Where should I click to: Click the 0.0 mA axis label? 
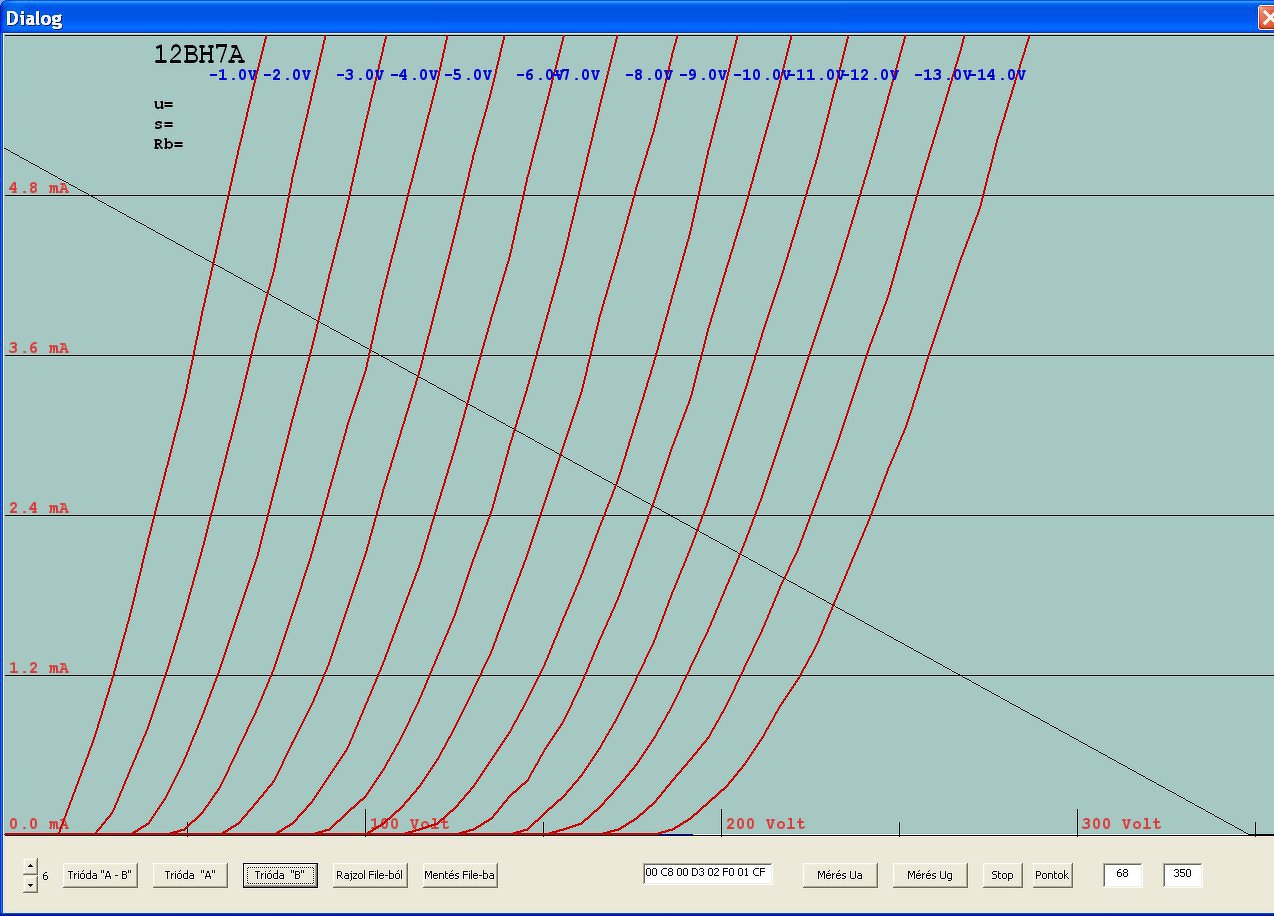tap(39, 824)
